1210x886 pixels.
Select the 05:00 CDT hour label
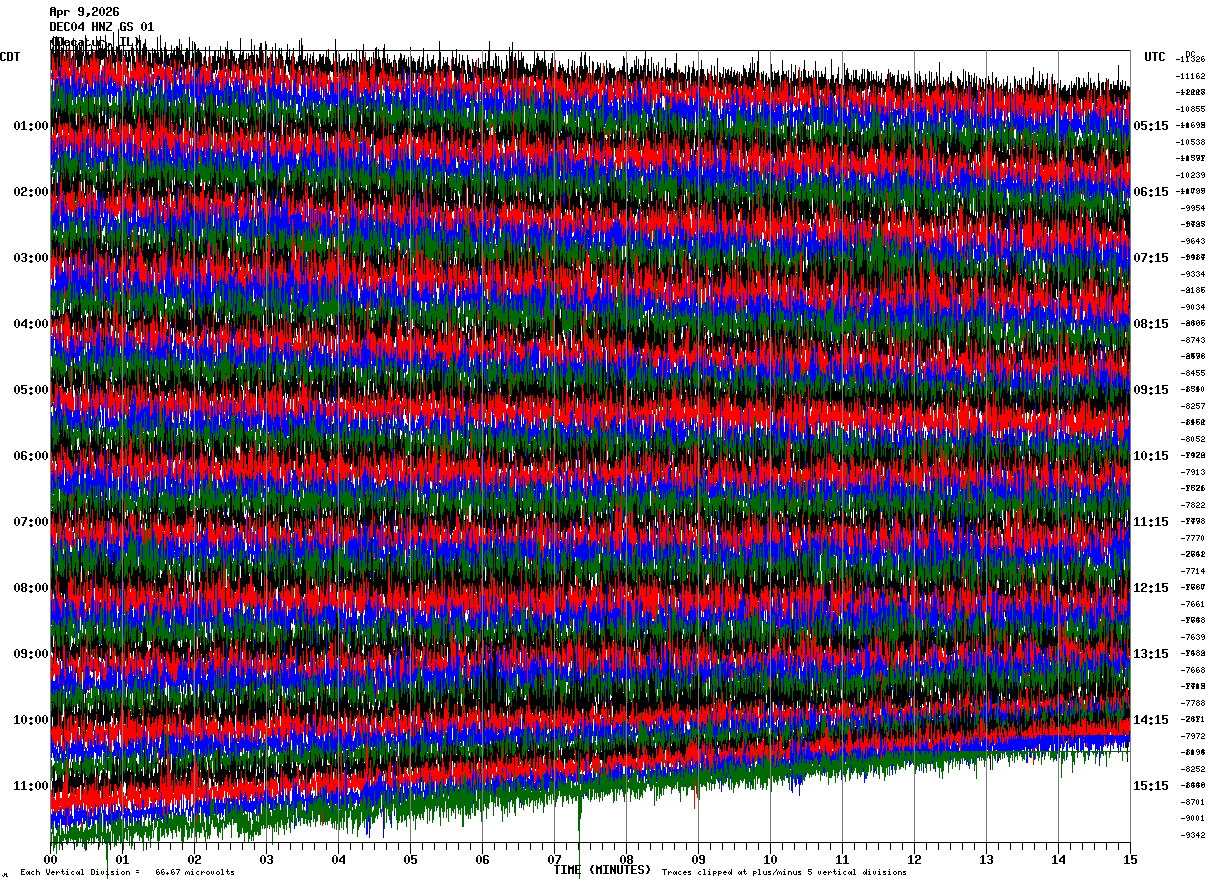tap(31, 390)
